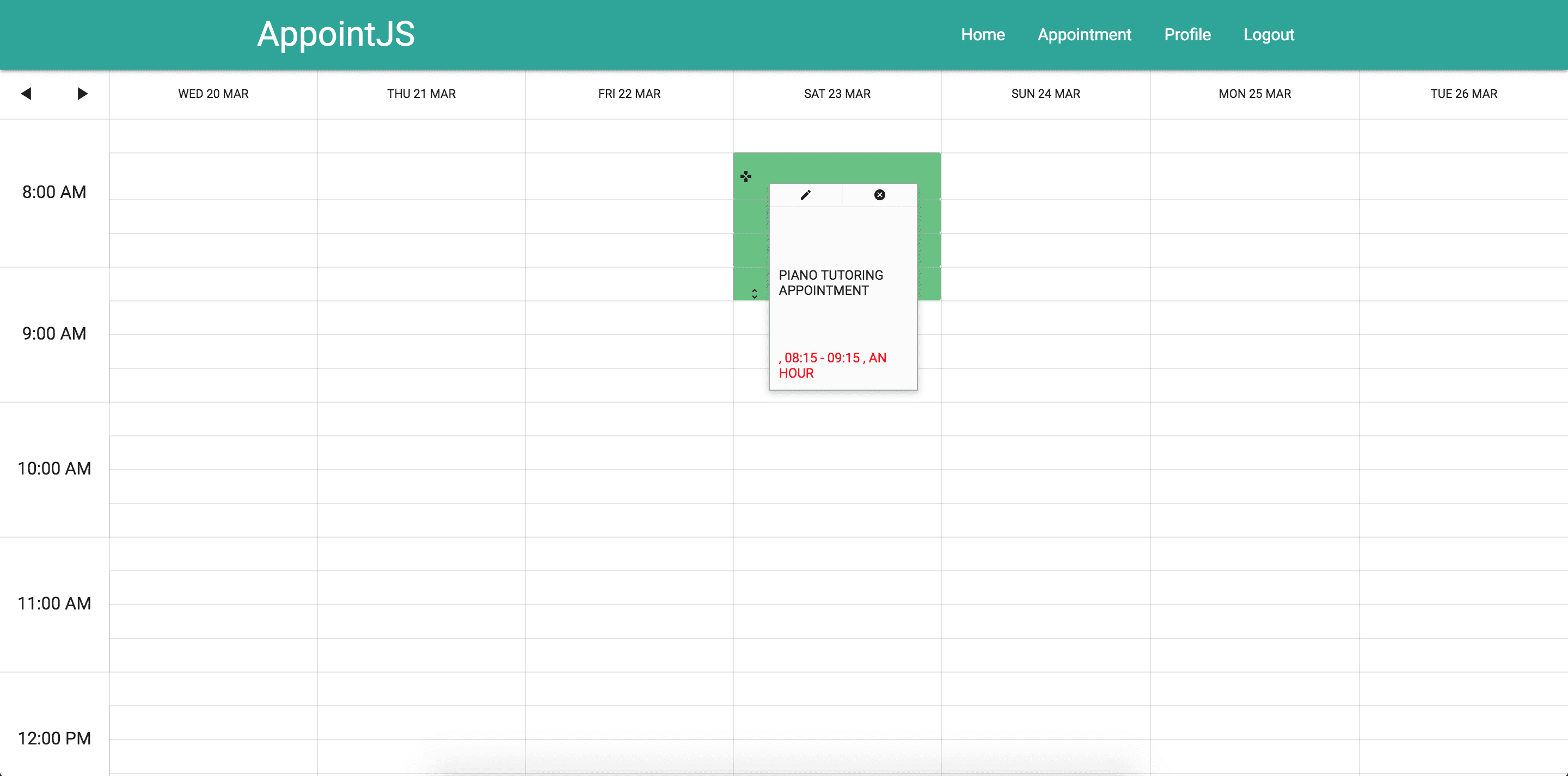Select the SAT 23 MAR column header
The height and width of the screenshot is (776, 1568).
click(837, 94)
